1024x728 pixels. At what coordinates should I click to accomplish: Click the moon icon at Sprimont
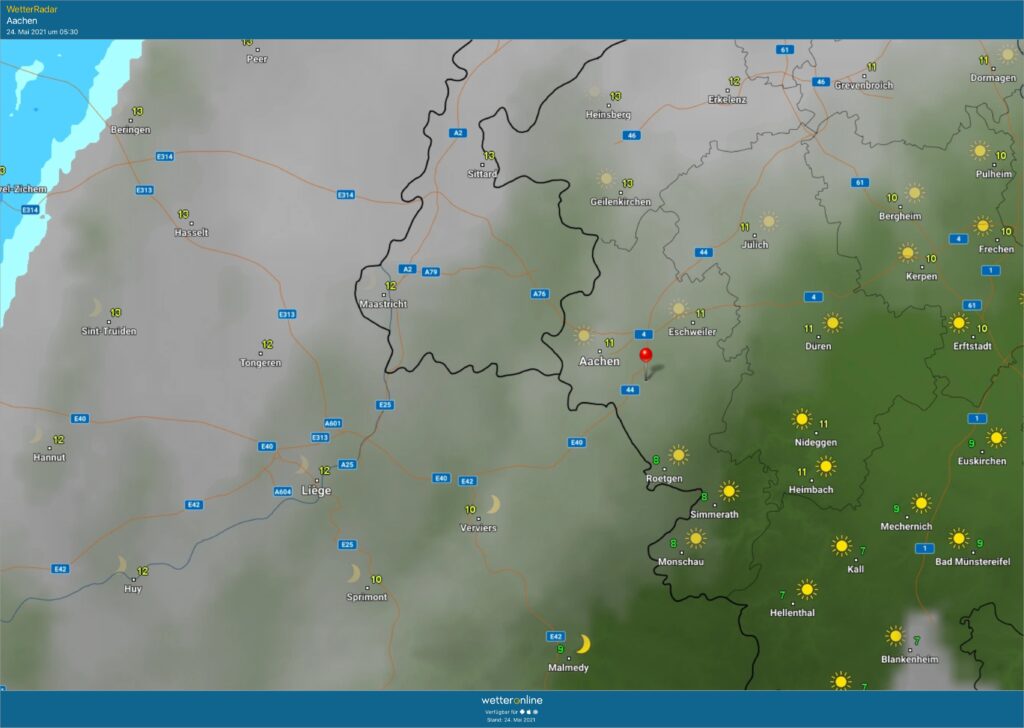pos(354,573)
